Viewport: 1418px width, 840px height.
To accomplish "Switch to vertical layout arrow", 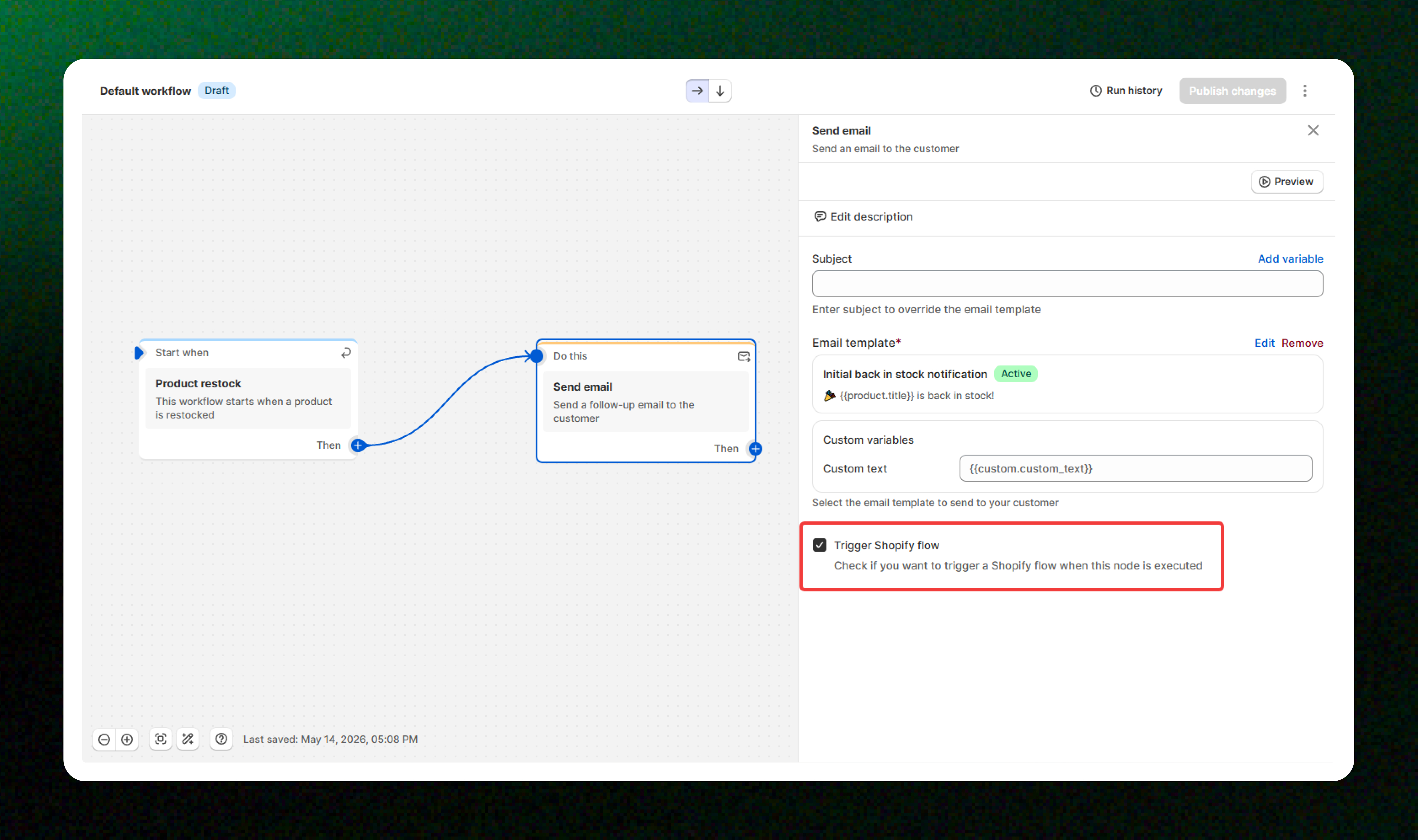I will pyautogui.click(x=720, y=90).
